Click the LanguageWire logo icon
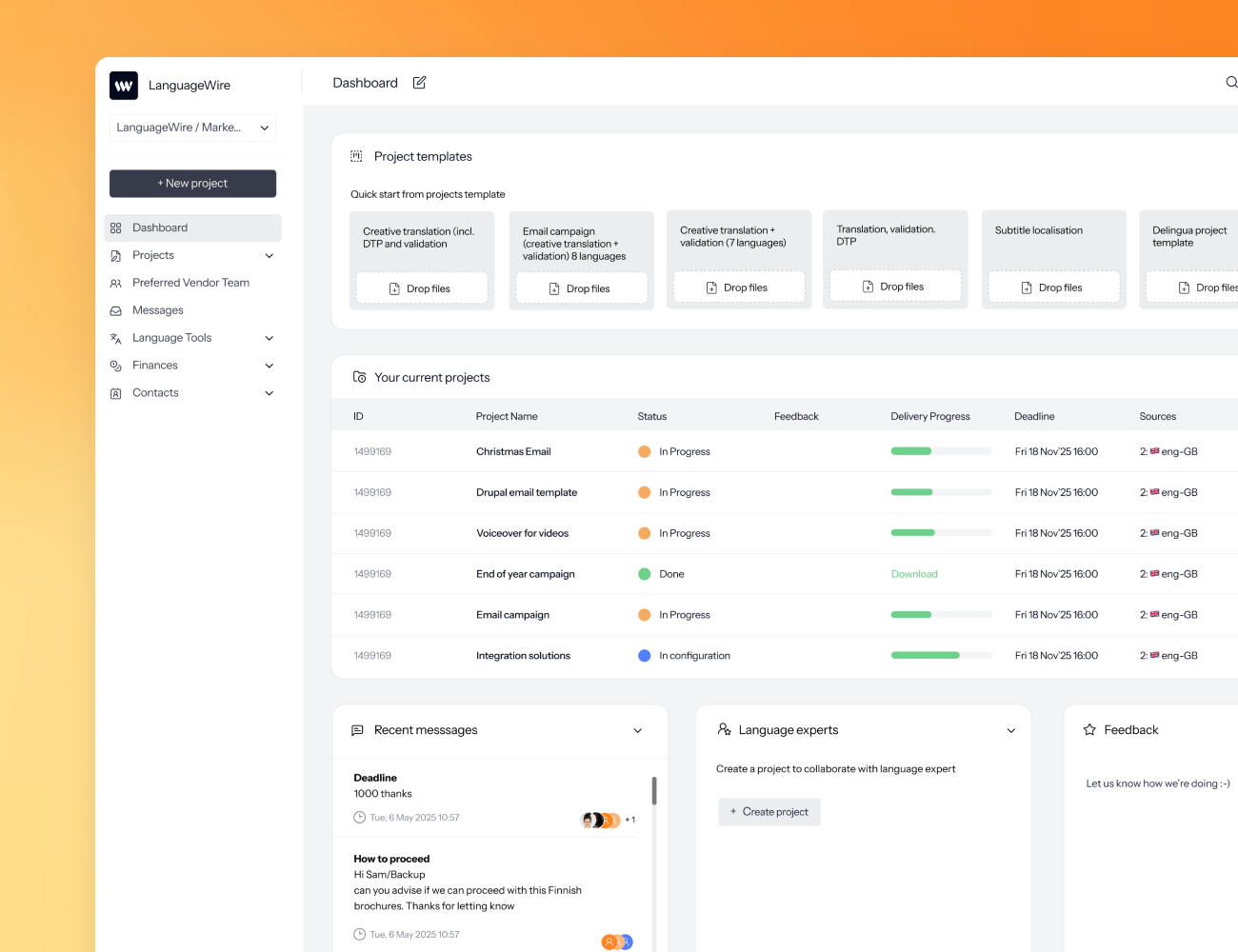Image resolution: width=1238 pixels, height=952 pixels. (124, 86)
